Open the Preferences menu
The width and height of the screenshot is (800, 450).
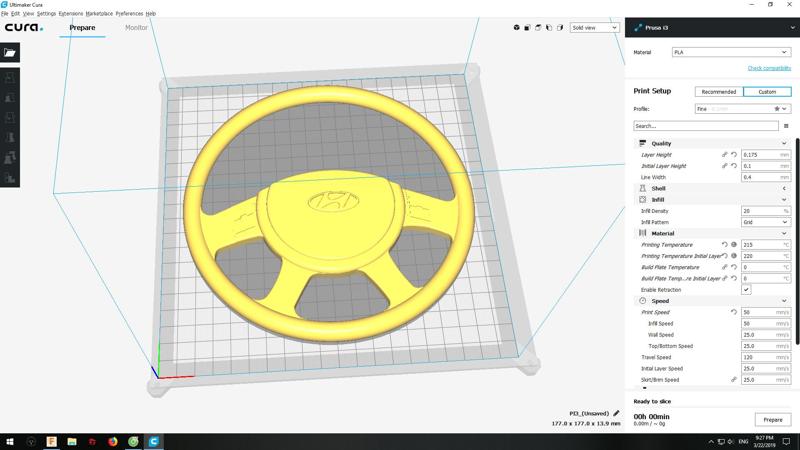(x=129, y=14)
